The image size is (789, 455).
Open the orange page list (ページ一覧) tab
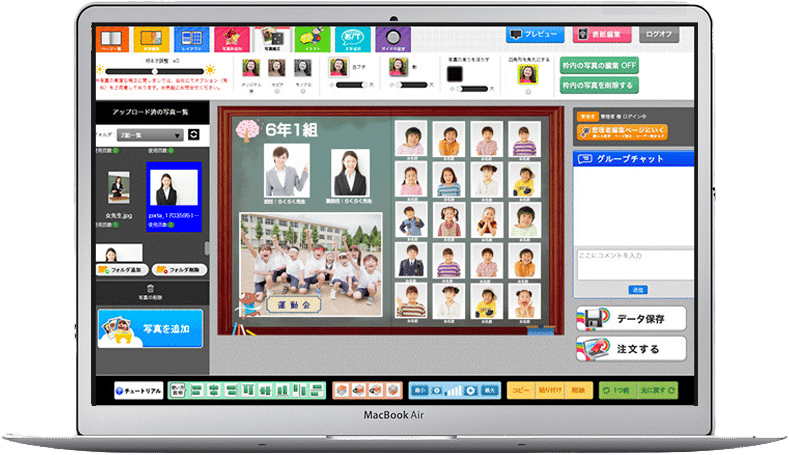coord(112,39)
